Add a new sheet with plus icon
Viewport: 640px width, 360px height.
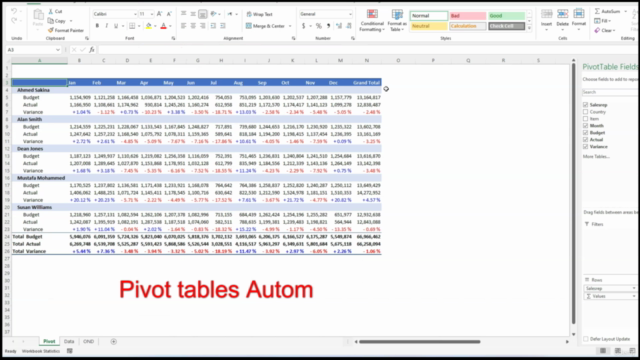(x=113, y=341)
